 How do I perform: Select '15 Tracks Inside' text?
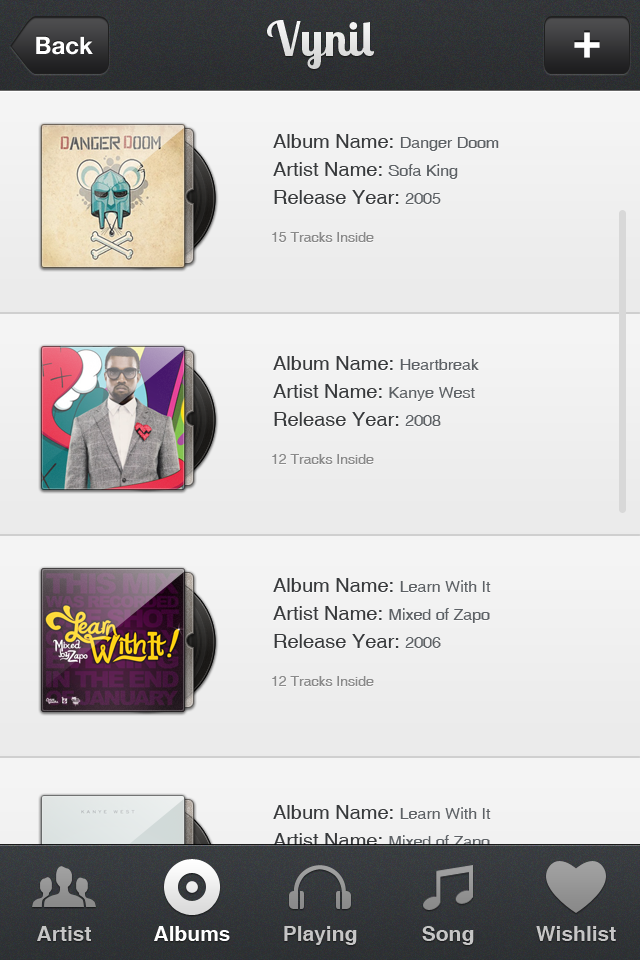pos(323,238)
